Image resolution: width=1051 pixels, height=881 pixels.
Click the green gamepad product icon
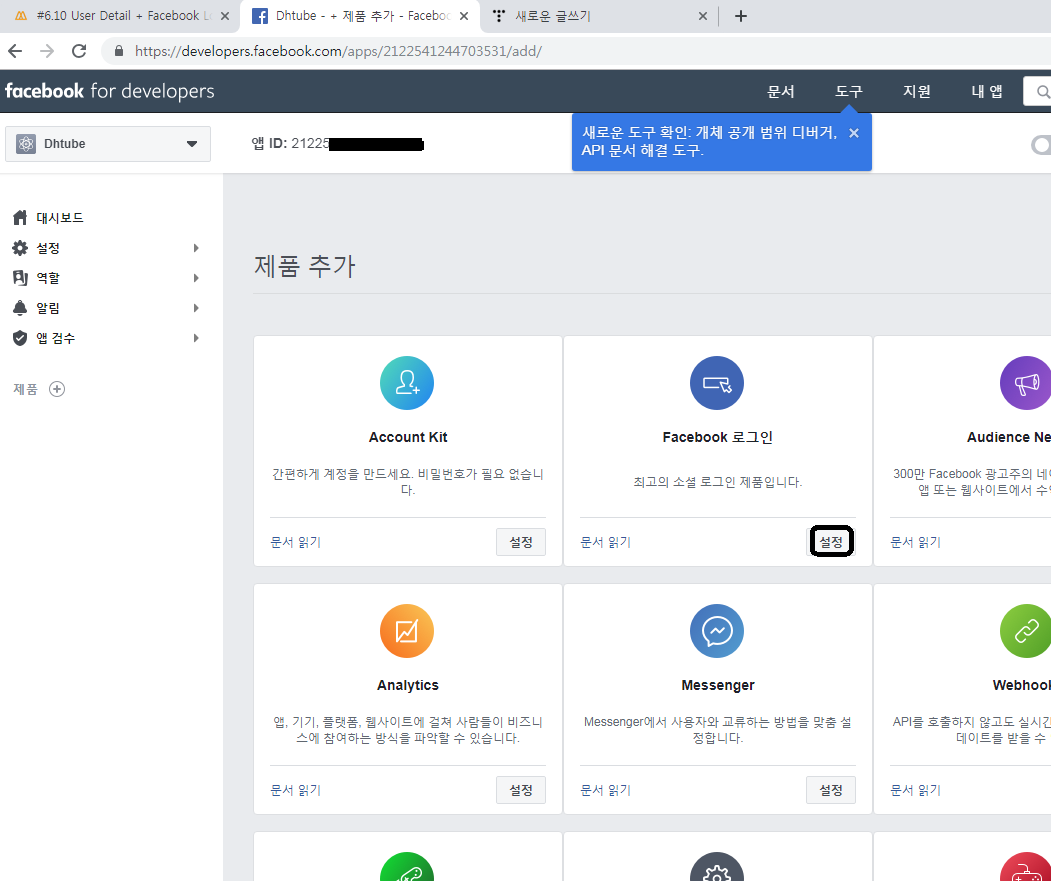407,866
